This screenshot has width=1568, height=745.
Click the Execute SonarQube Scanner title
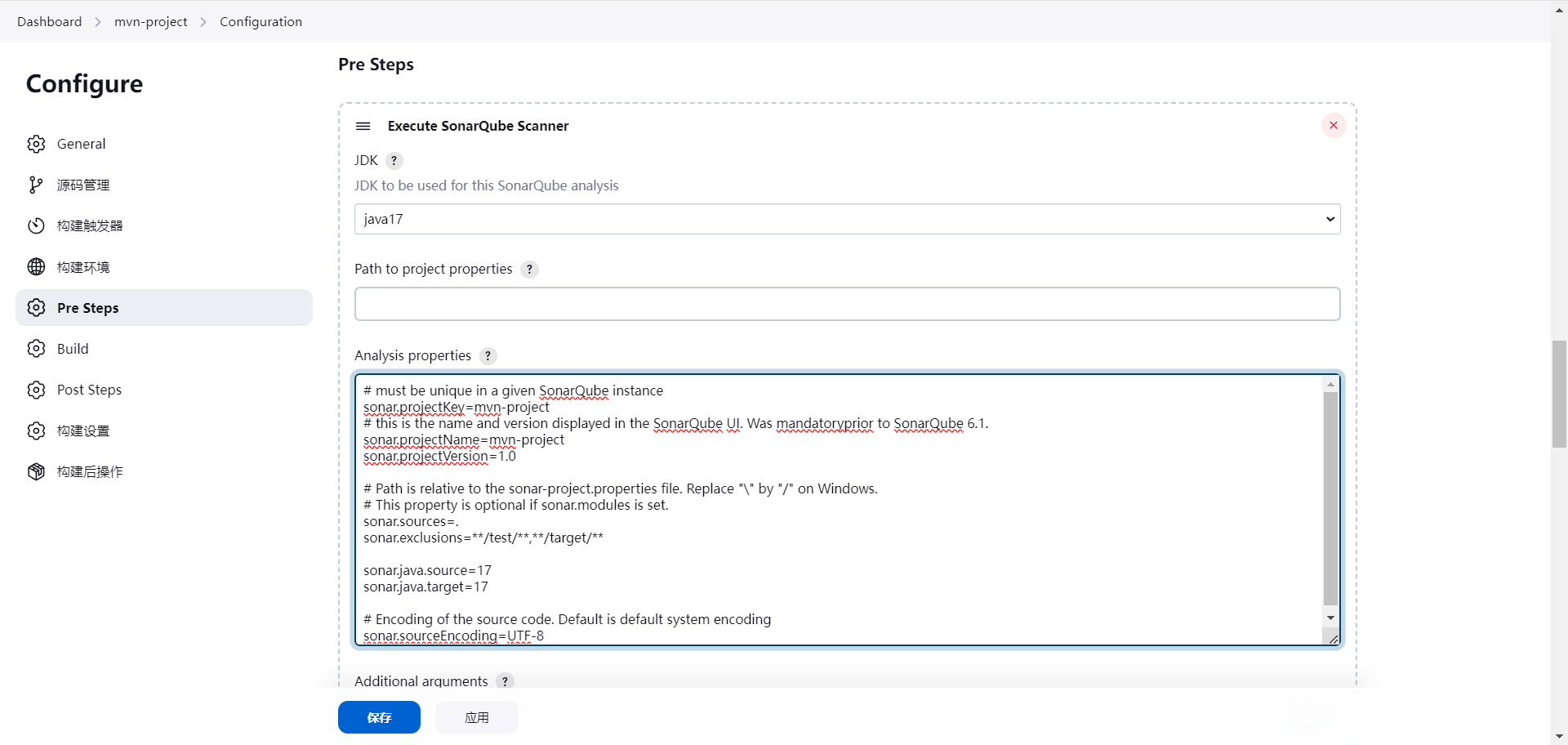coord(478,126)
